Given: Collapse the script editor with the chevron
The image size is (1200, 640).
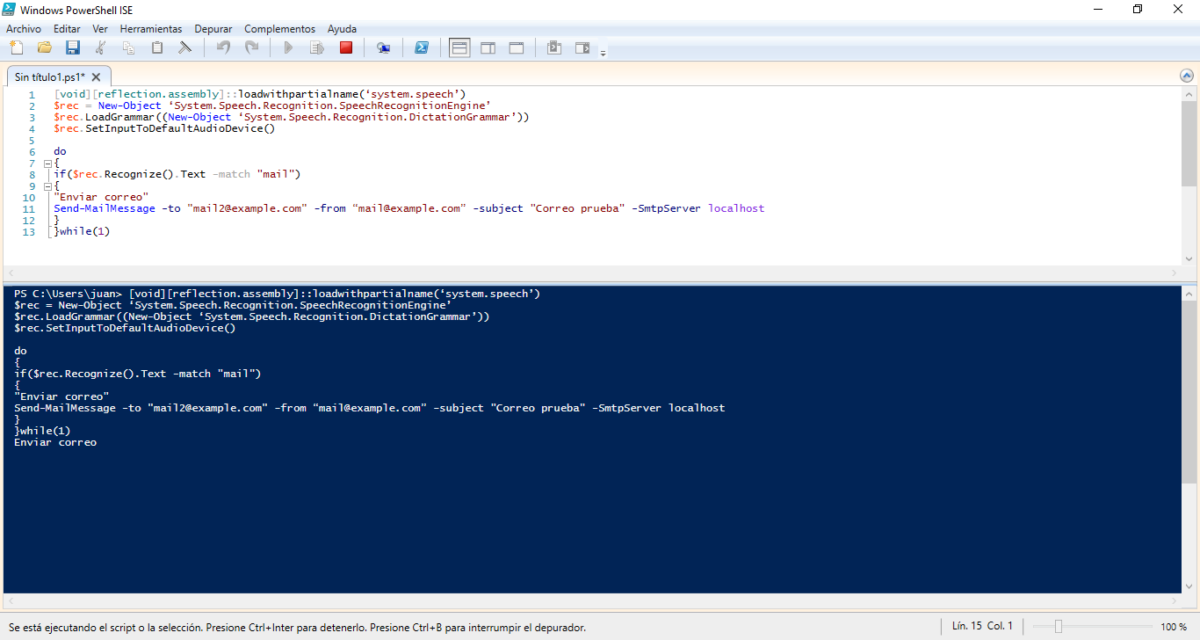Looking at the screenshot, I should coord(1188,74).
